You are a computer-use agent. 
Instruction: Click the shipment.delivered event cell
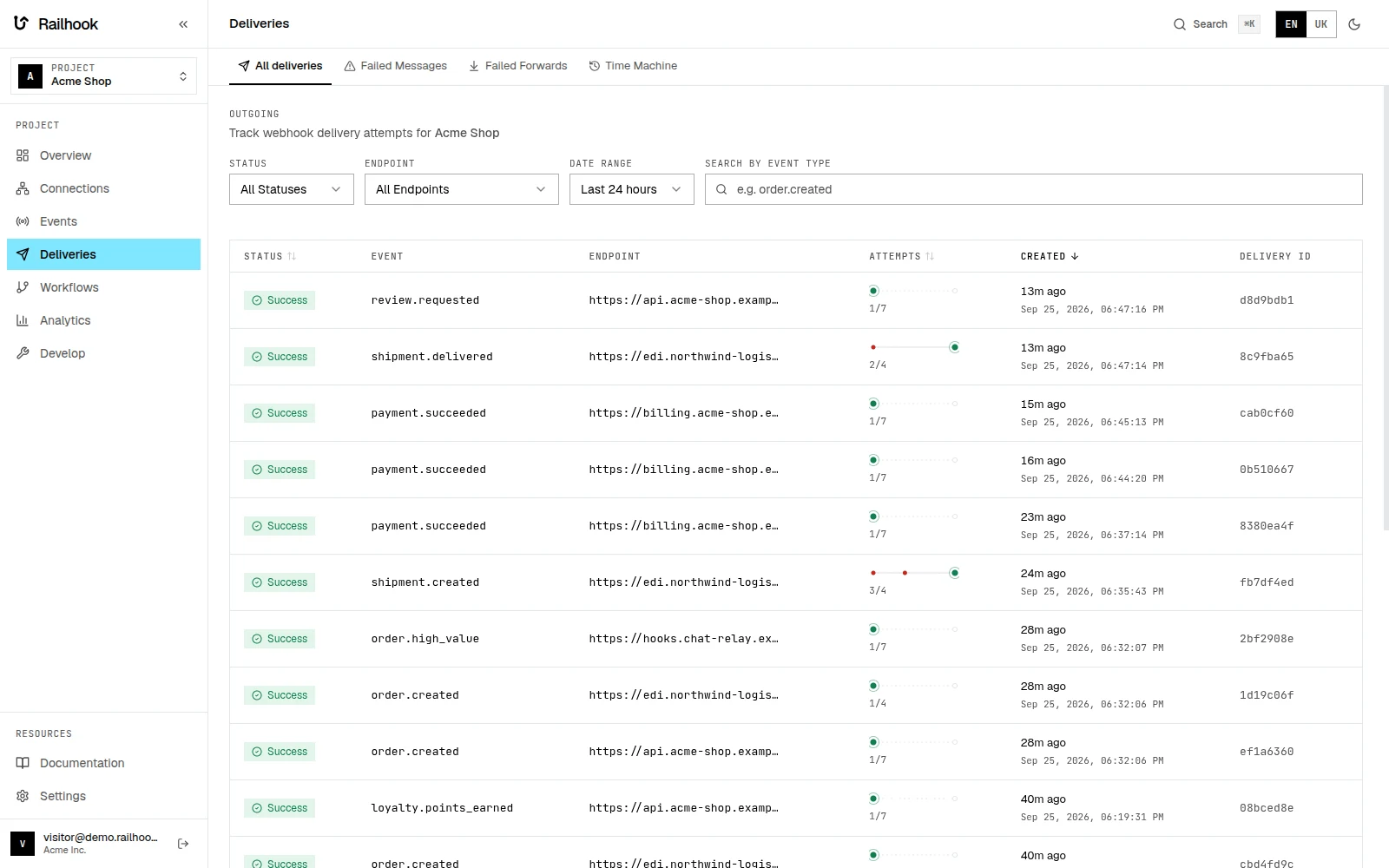[x=432, y=357]
